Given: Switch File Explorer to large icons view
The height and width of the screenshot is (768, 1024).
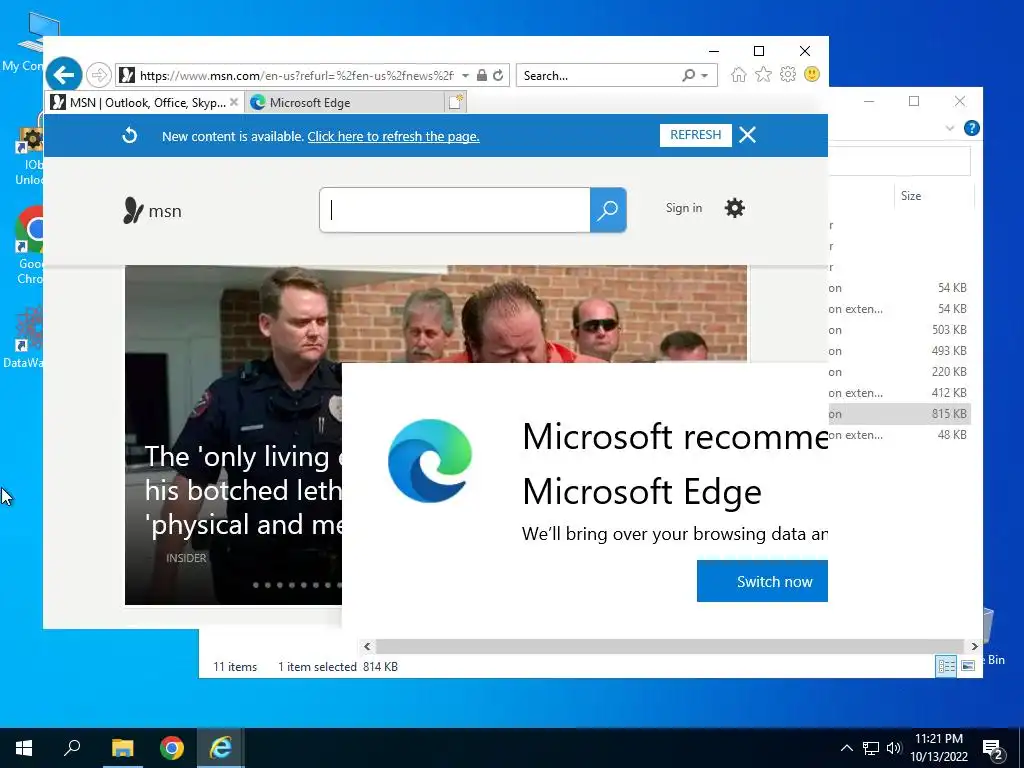Looking at the screenshot, I should 968,665.
